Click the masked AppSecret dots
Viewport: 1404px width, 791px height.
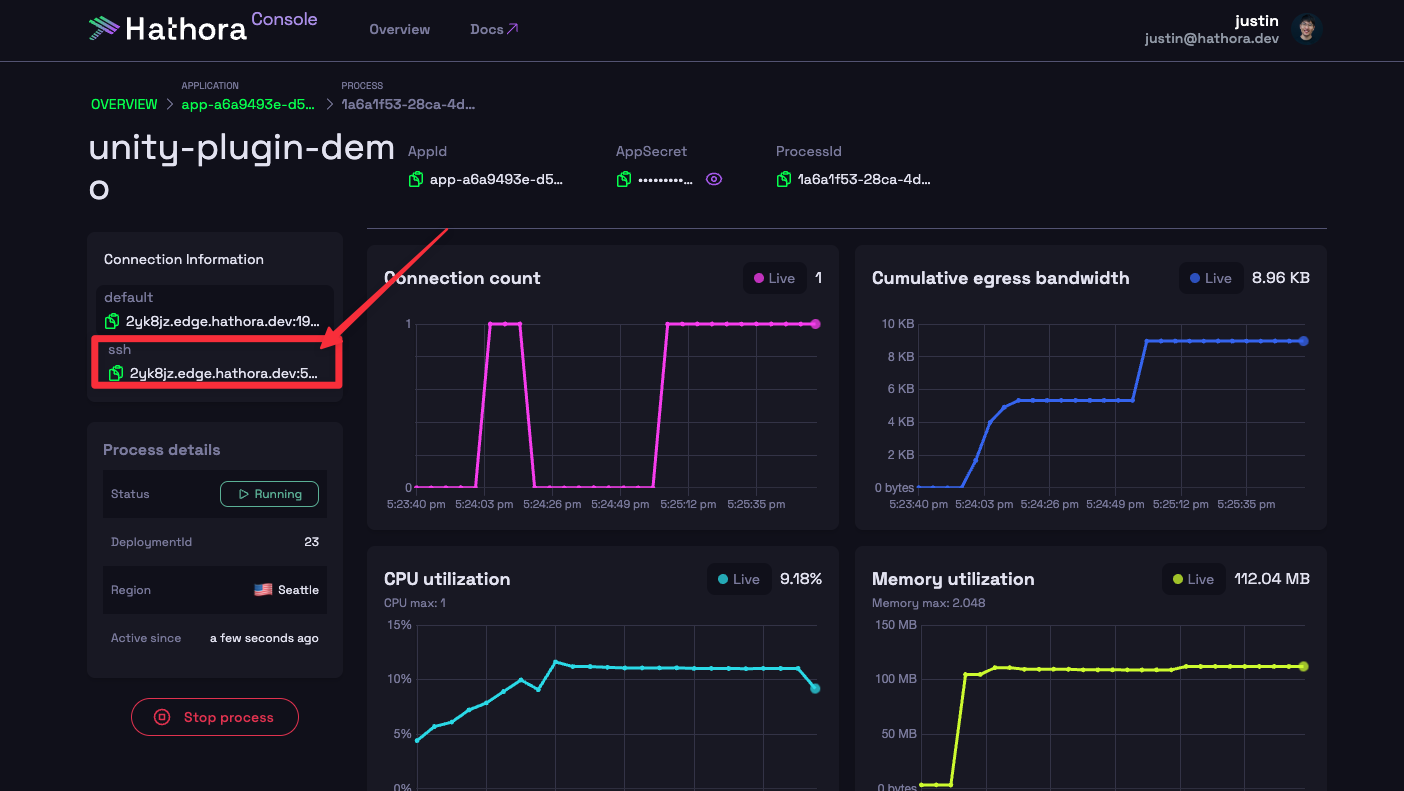click(666, 181)
